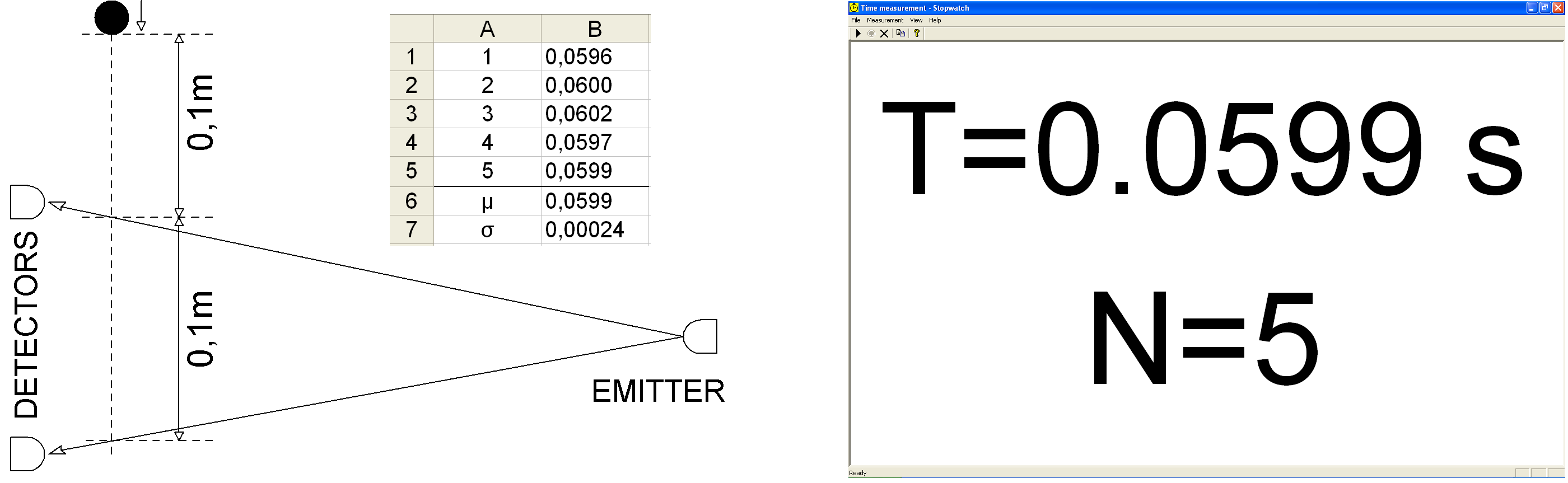Open the Measurement menu
Image resolution: width=1568 pixels, height=483 pixels.
885,20
